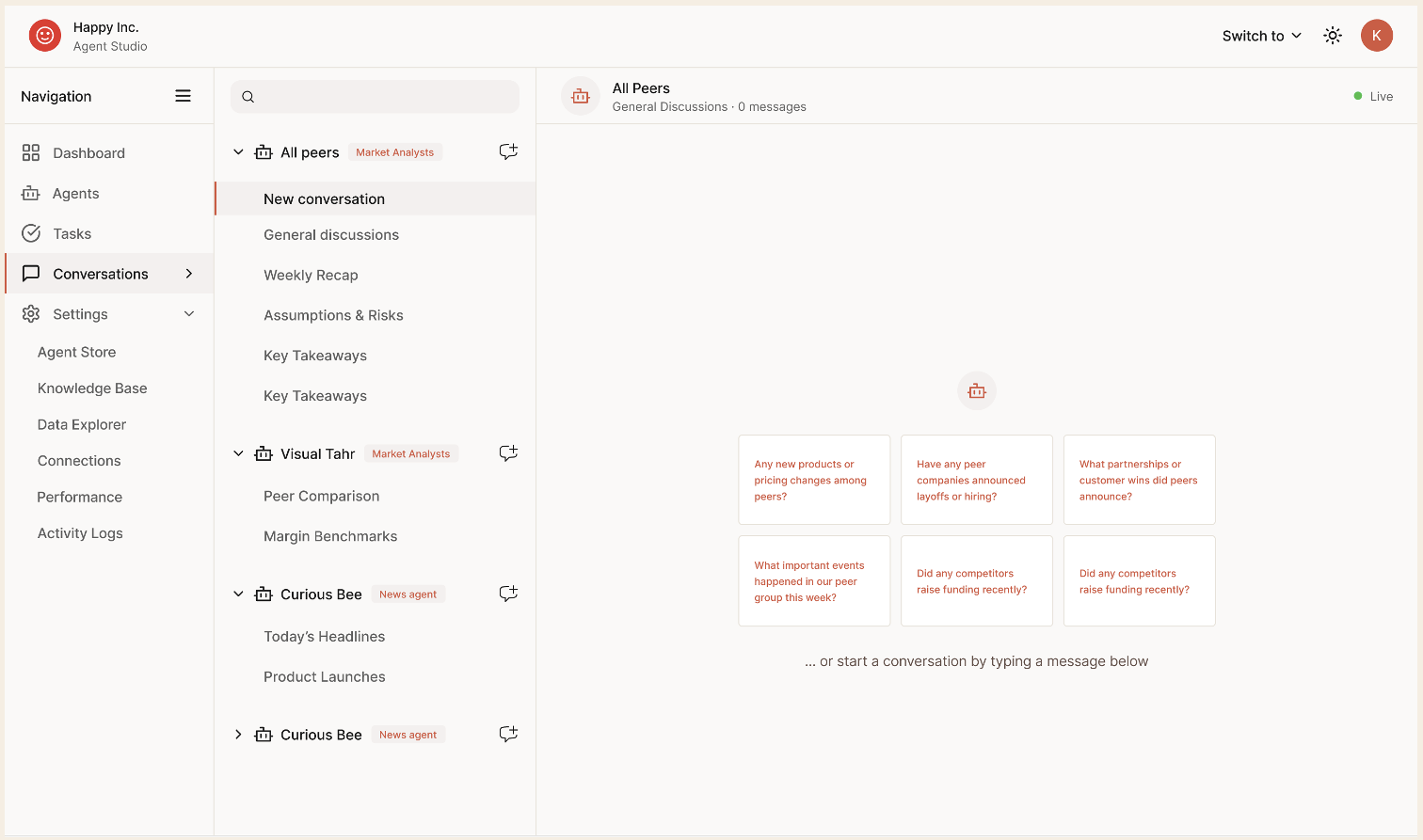
Task: Select the prompt about peer layoffs or hiring
Action: [976, 480]
